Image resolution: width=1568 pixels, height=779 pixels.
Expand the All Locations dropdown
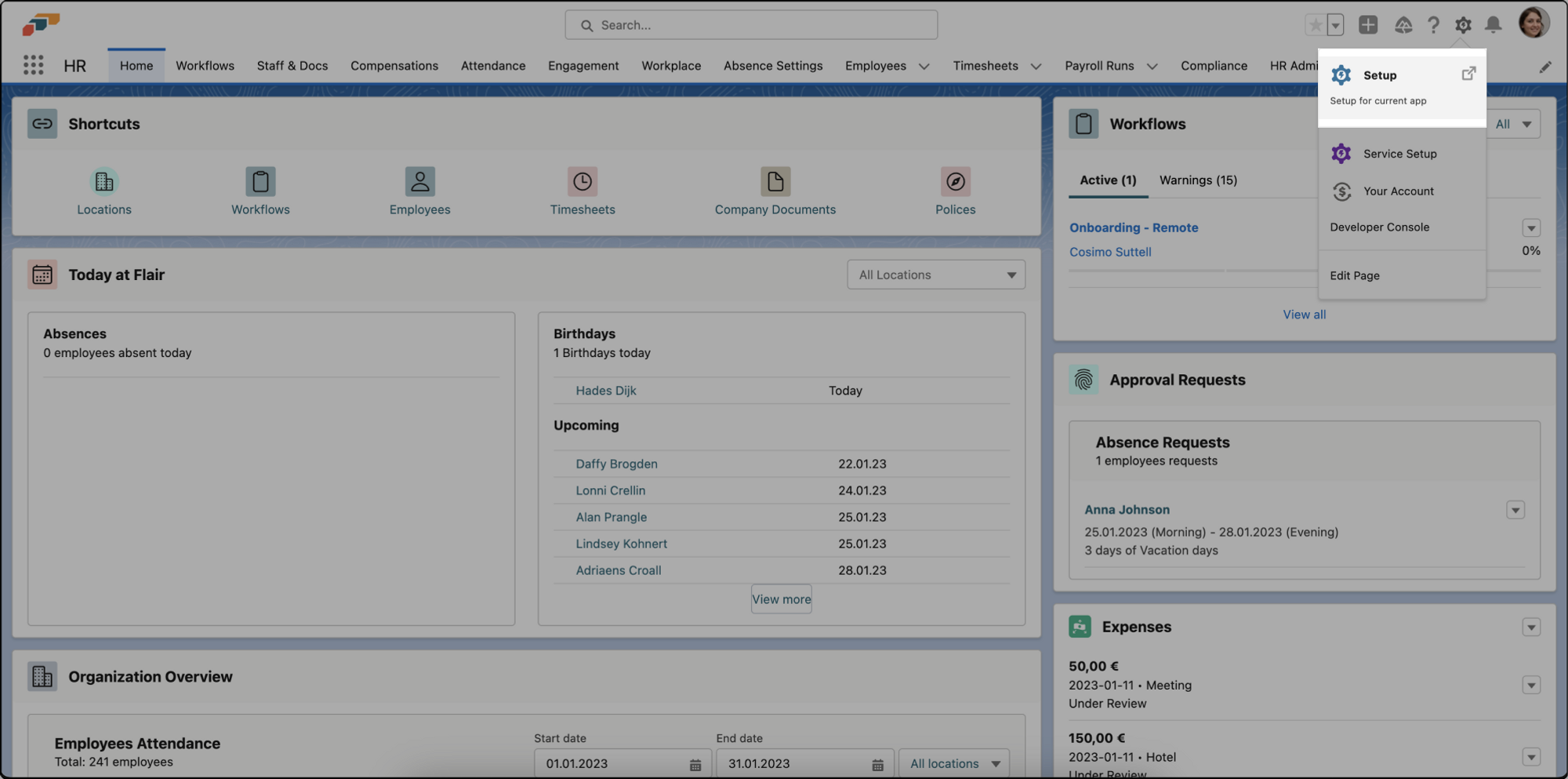click(x=935, y=275)
